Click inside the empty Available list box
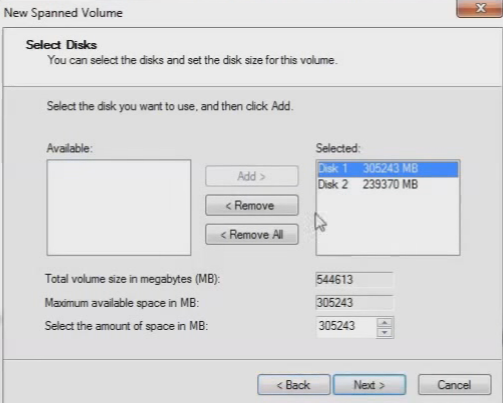The width and height of the screenshot is (503, 403). pyautogui.click(x=119, y=208)
